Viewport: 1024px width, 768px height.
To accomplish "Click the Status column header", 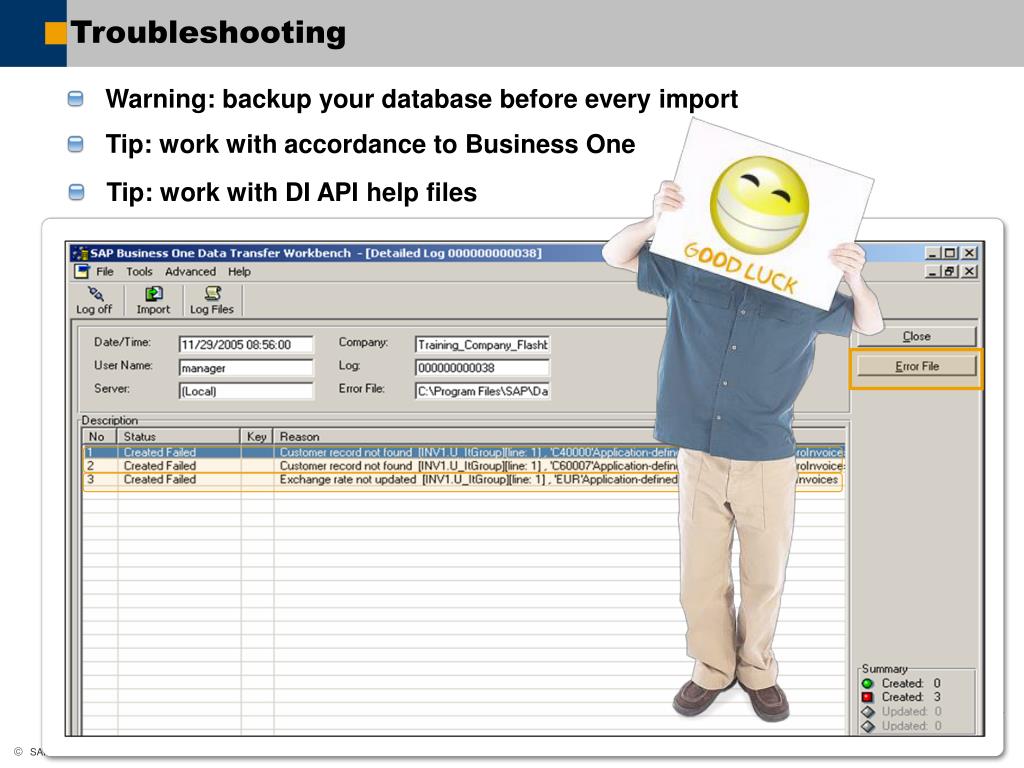I will 178,436.
